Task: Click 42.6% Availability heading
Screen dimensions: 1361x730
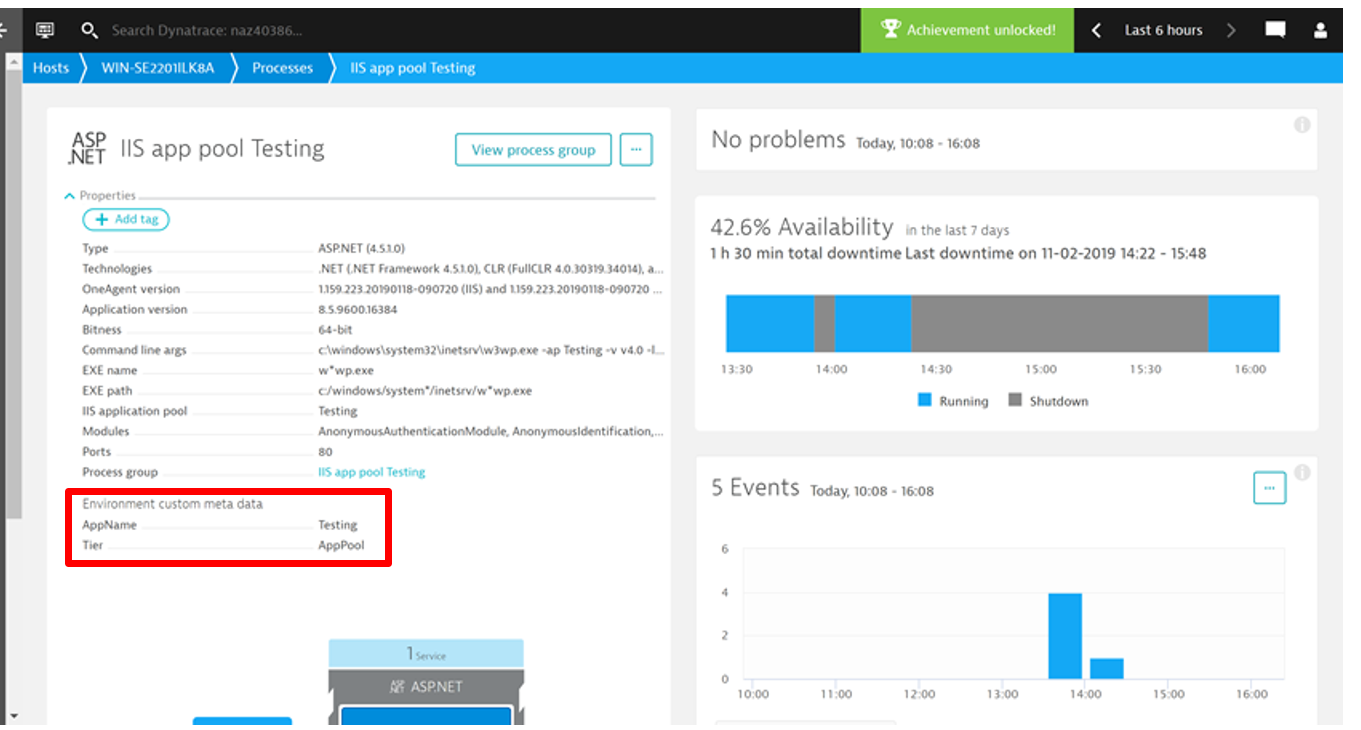Action: point(802,227)
